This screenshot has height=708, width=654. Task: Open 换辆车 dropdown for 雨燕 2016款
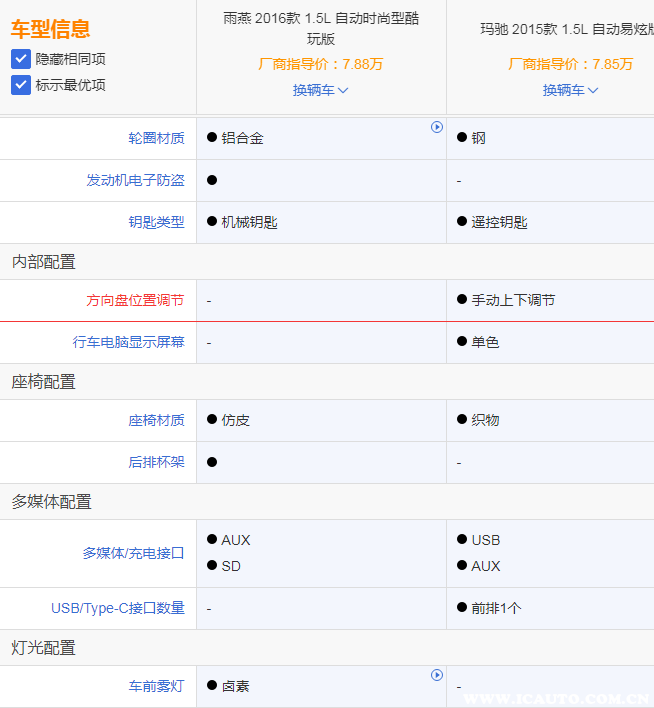click(x=320, y=90)
